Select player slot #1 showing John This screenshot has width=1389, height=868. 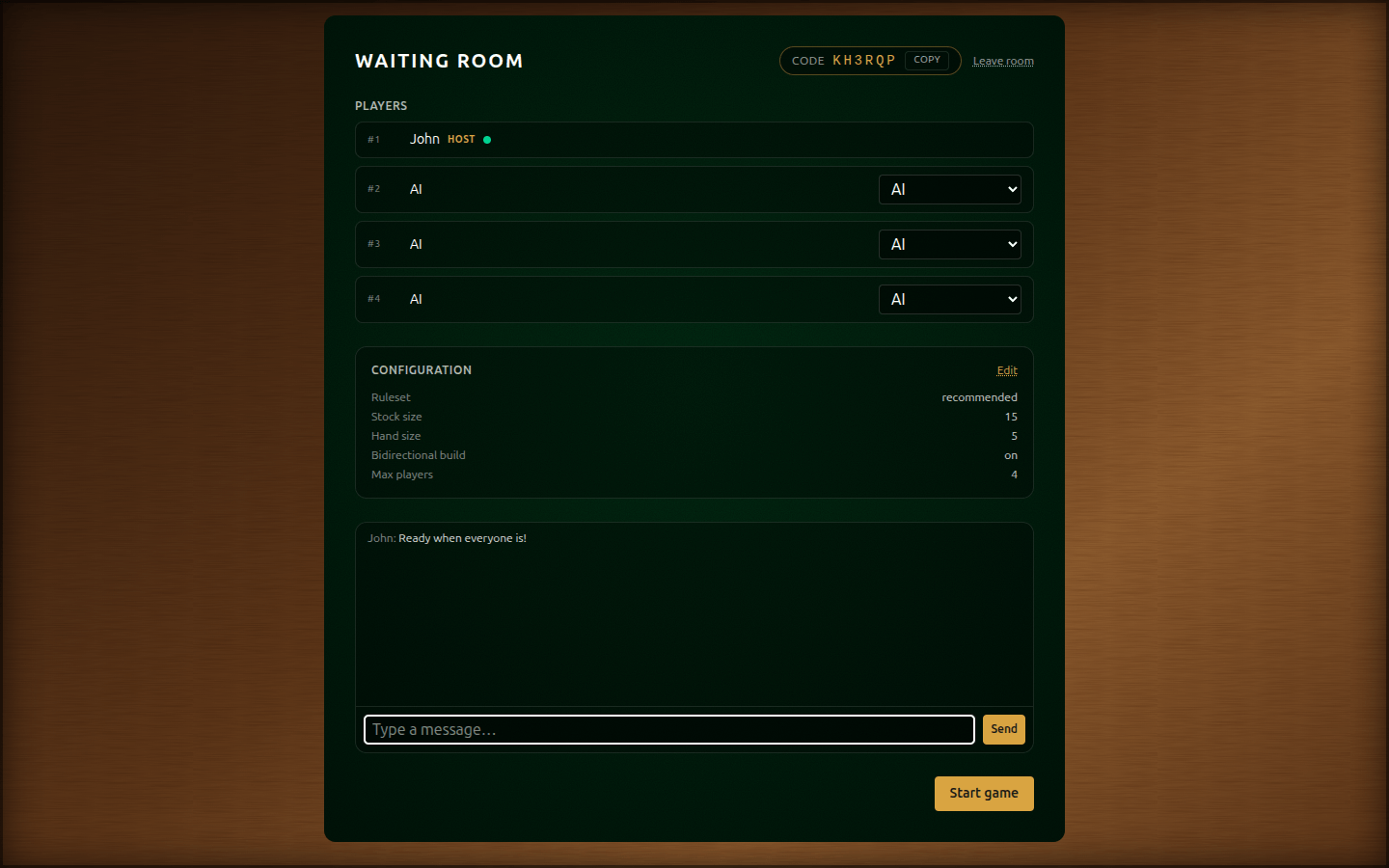pyautogui.click(x=694, y=139)
